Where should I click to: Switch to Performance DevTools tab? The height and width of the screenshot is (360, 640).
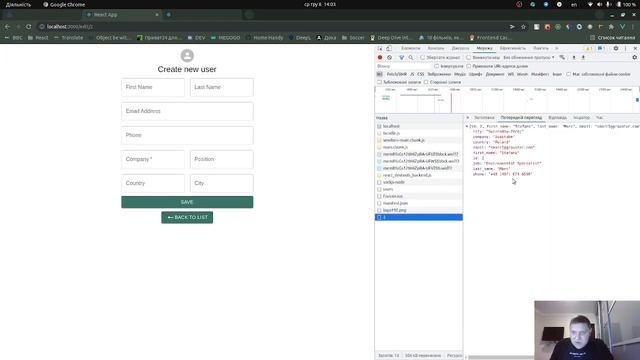513,48
